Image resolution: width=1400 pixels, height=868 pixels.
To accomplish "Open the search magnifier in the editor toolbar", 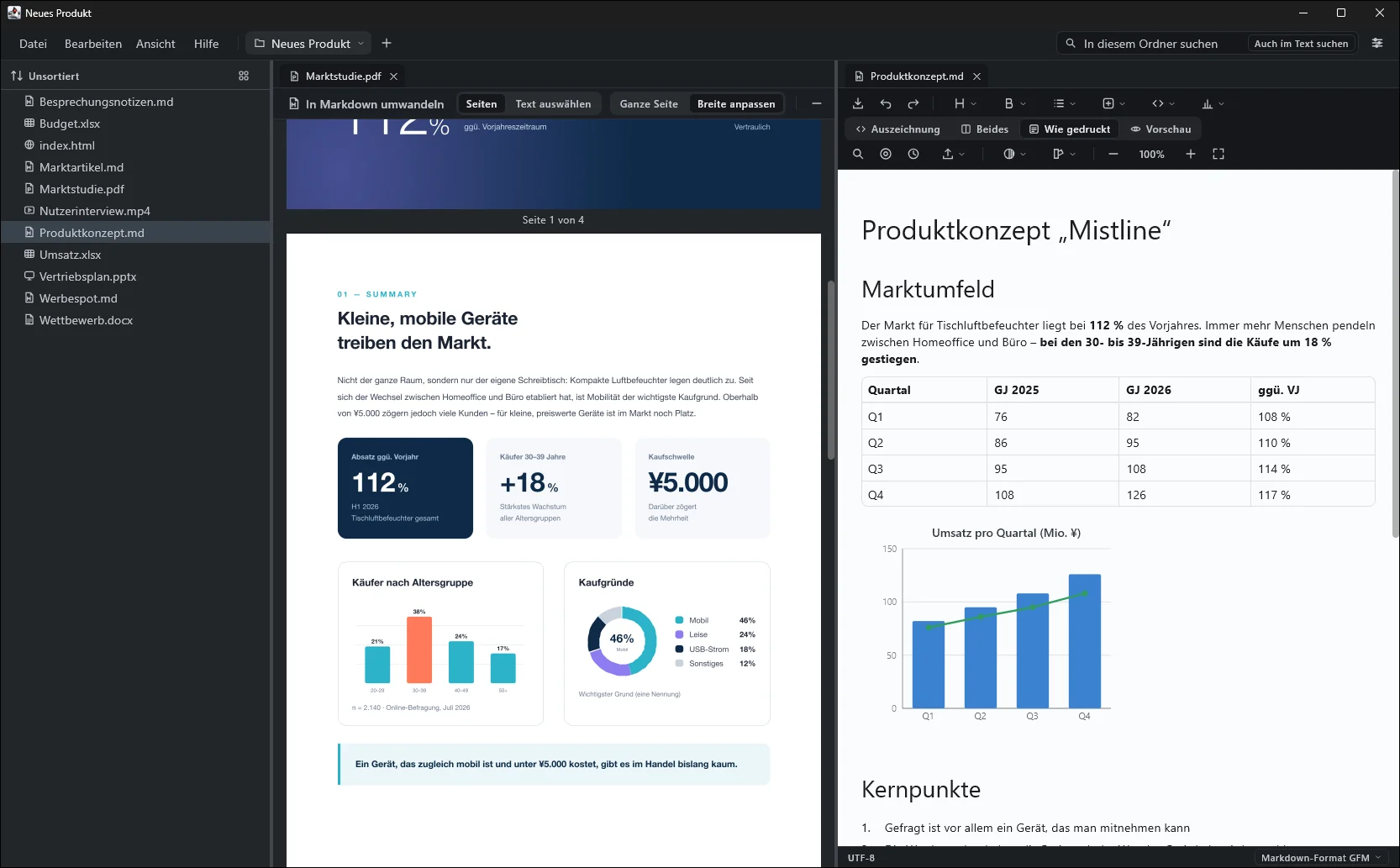I will tap(858, 154).
